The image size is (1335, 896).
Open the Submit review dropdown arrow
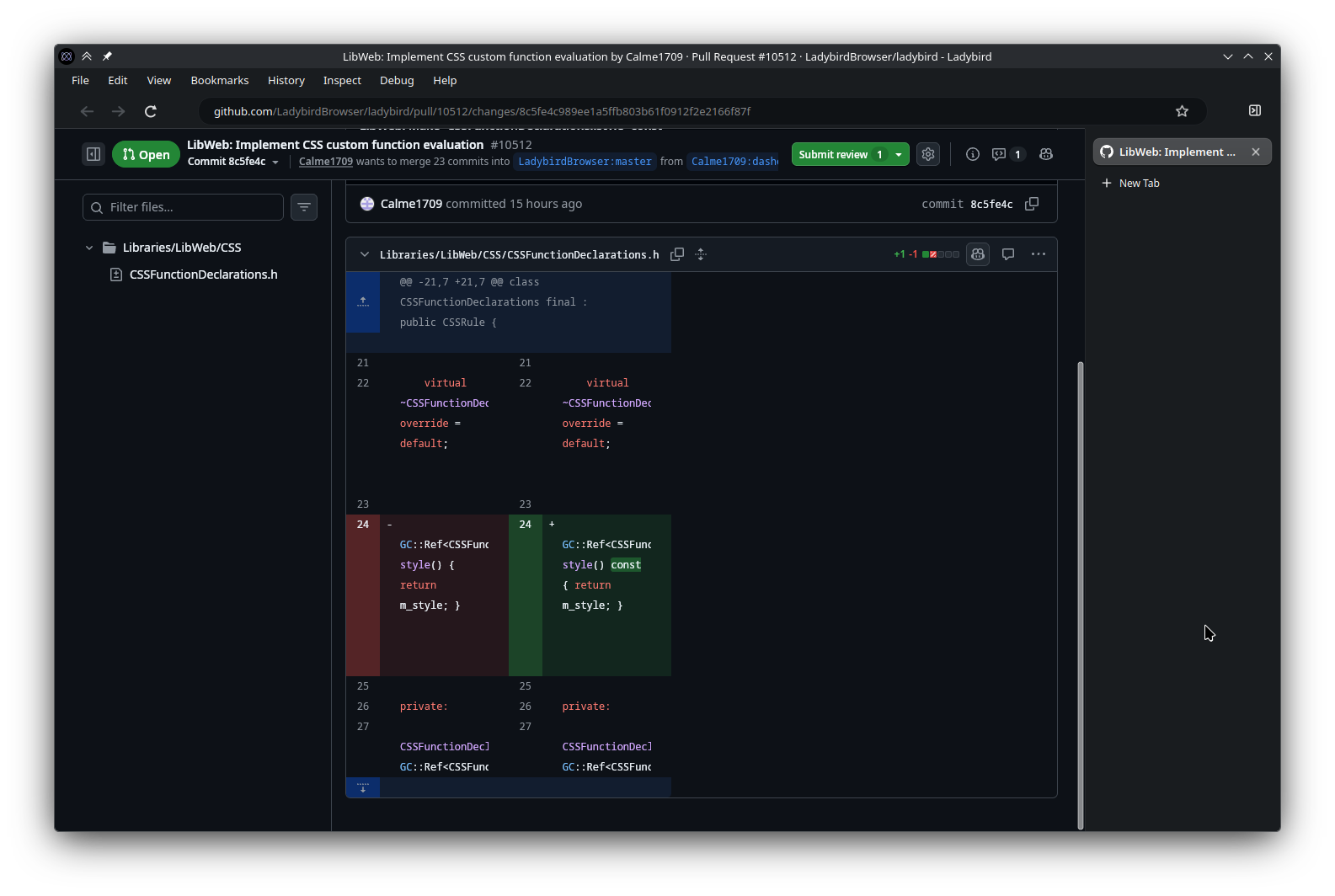click(899, 154)
